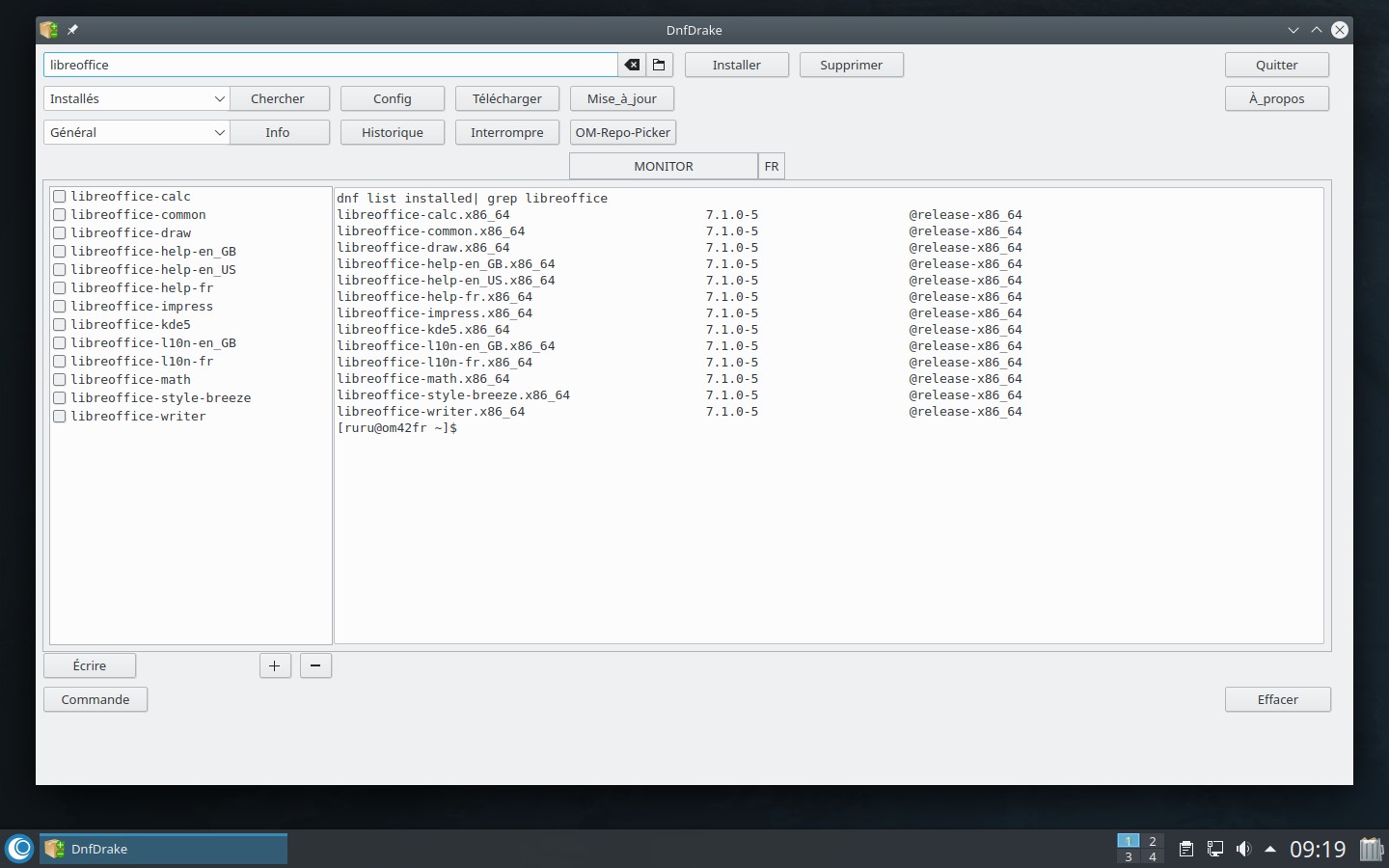This screenshot has height=868, width=1389.
Task: Open the file browser icon beside search
Action: click(659, 65)
